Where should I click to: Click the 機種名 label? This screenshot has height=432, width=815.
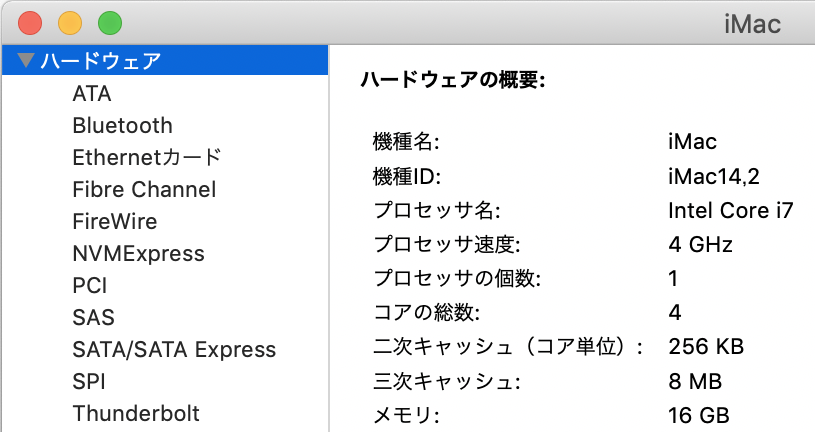tap(406, 141)
